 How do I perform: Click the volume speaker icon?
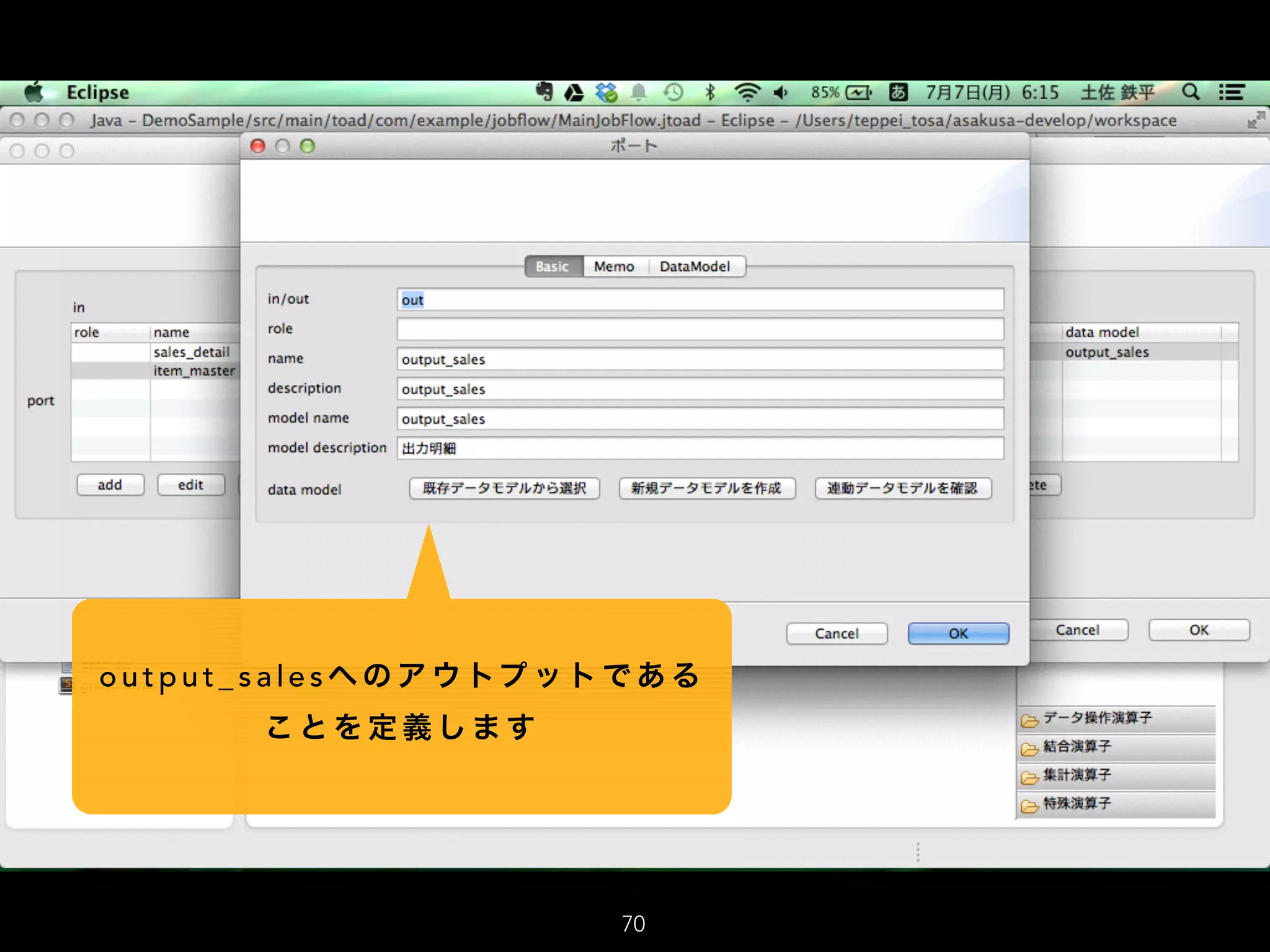tap(781, 93)
